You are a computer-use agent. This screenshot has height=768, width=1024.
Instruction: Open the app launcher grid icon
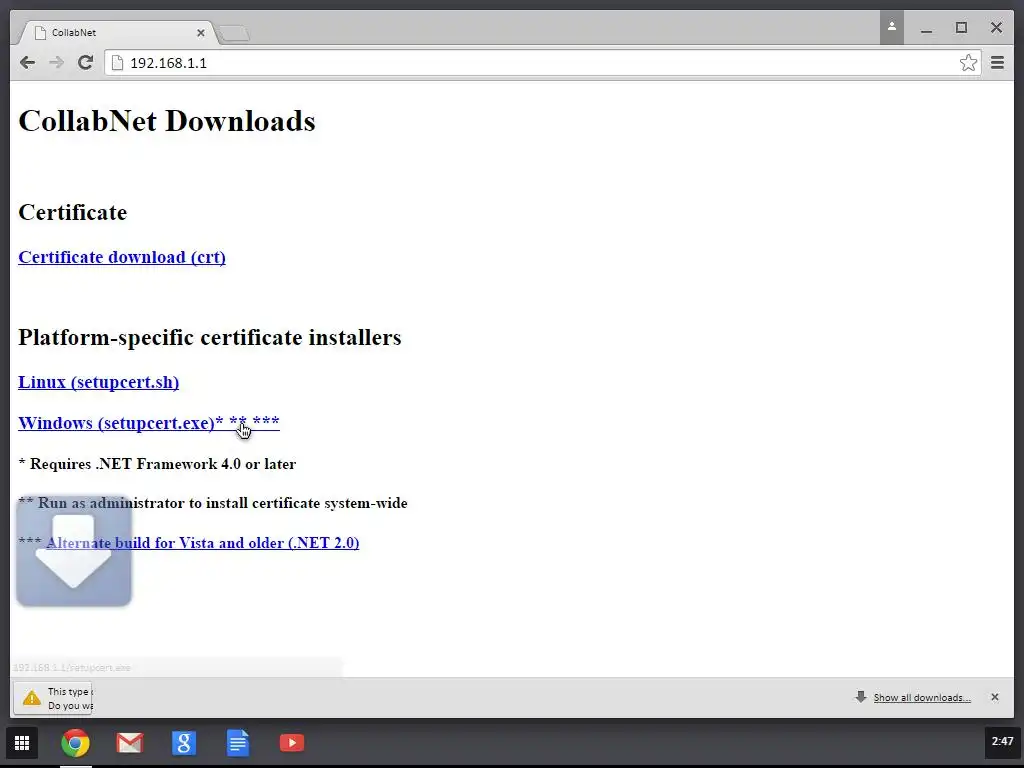pos(22,743)
